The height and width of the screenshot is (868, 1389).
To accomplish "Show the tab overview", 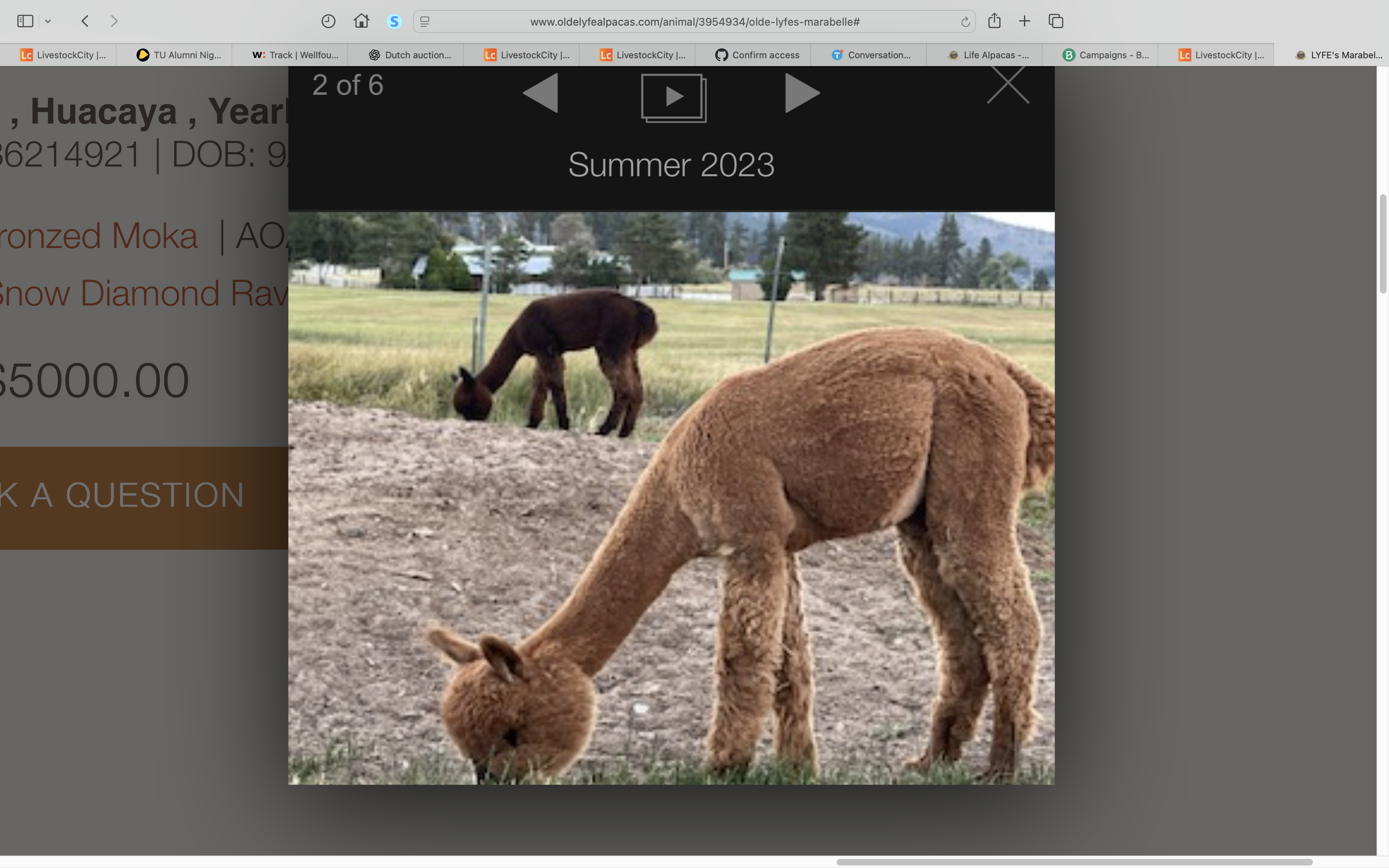I will coord(1056,21).
